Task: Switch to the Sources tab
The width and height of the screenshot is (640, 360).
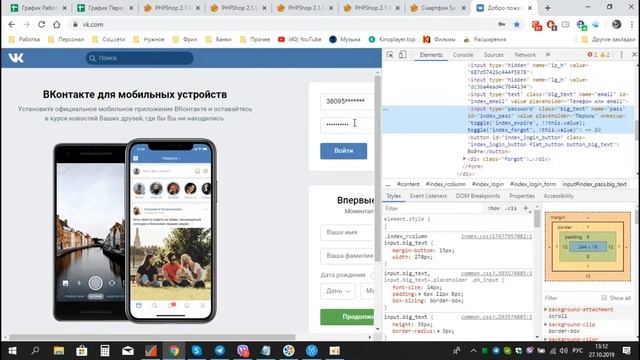Action: coord(493,55)
